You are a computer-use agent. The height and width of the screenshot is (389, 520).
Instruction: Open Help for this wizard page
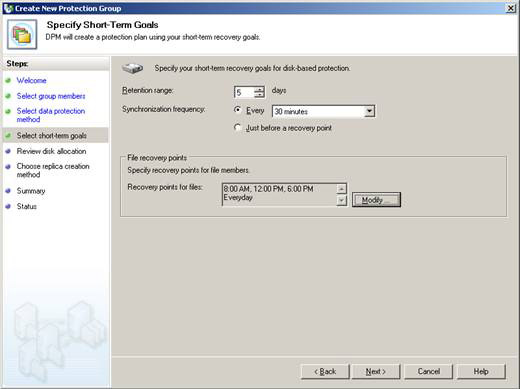coord(481,371)
